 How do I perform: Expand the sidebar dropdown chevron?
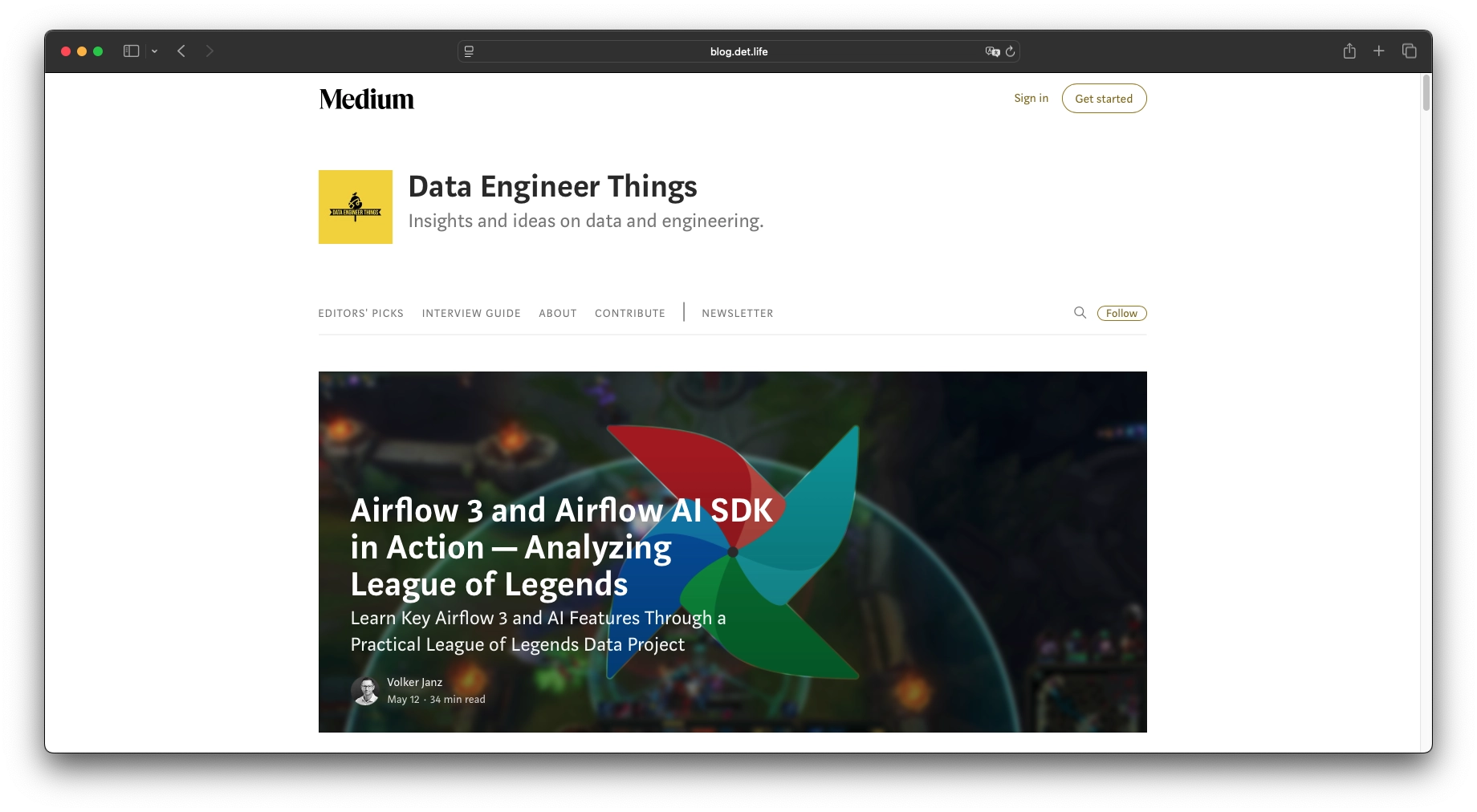[x=154, y=51]
